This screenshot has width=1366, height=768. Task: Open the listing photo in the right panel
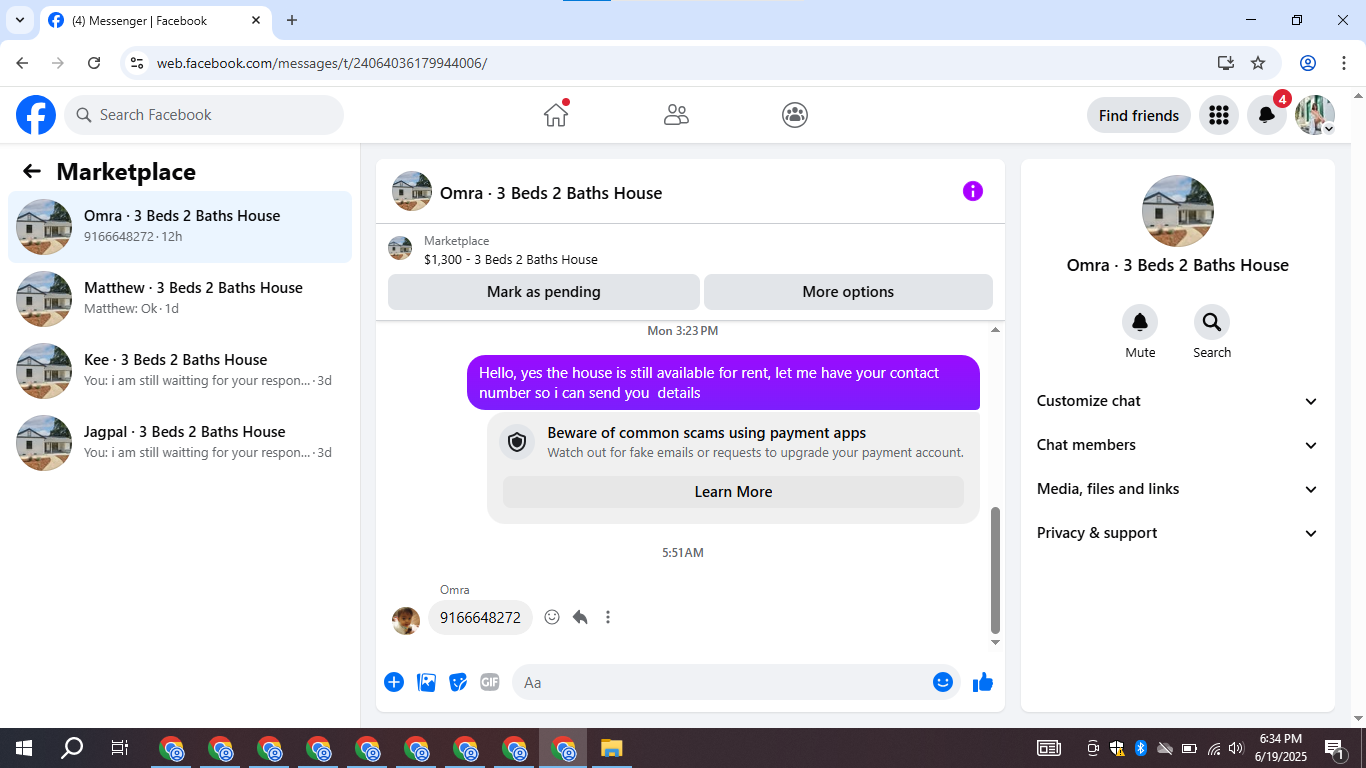tap(1178, 211)
